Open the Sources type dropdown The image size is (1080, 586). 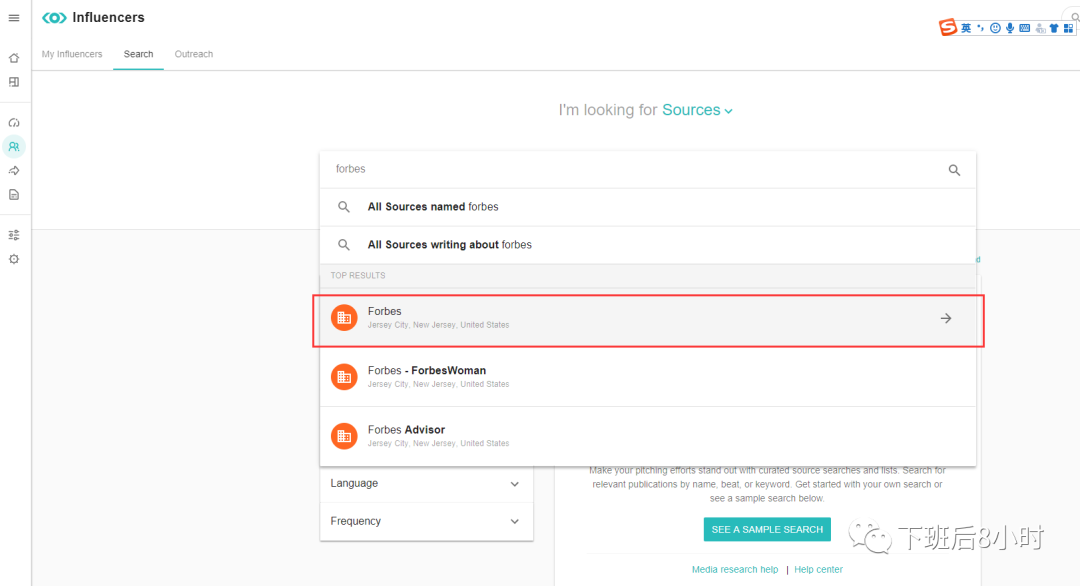(697, 110)
